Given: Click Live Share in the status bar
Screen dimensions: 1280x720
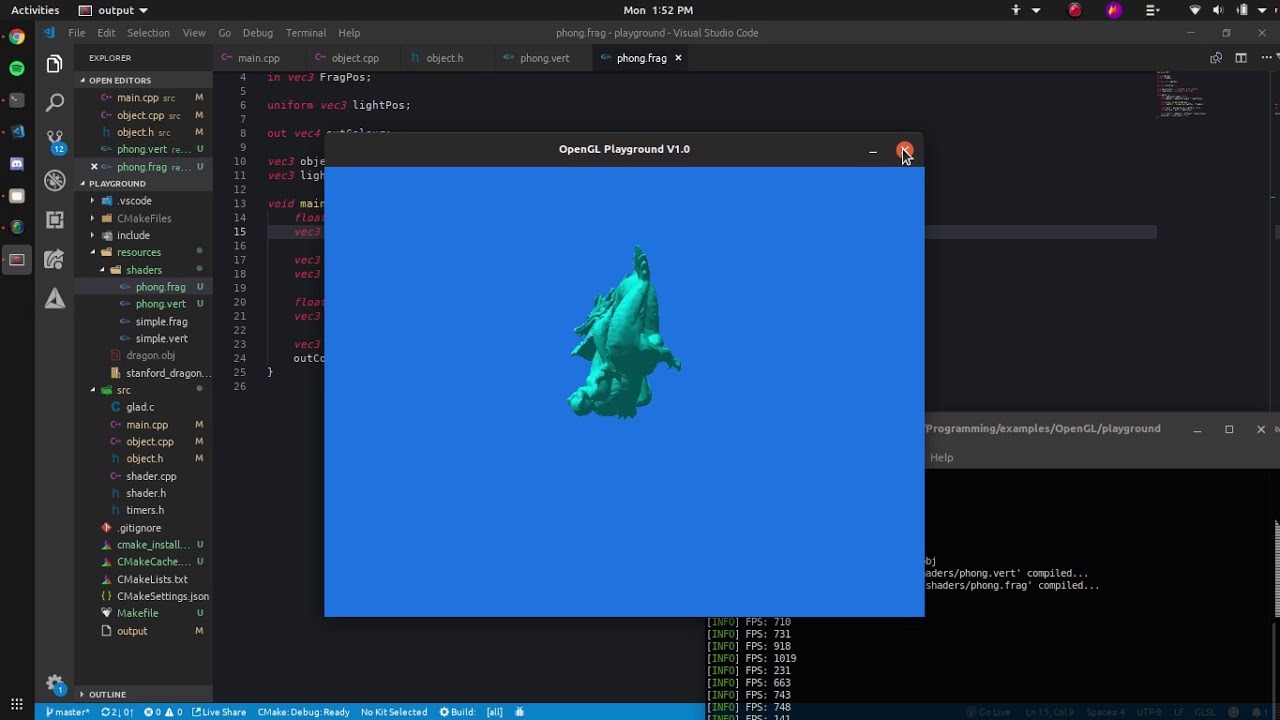Looking at the screenshot, I should click(x=219, y=712).
